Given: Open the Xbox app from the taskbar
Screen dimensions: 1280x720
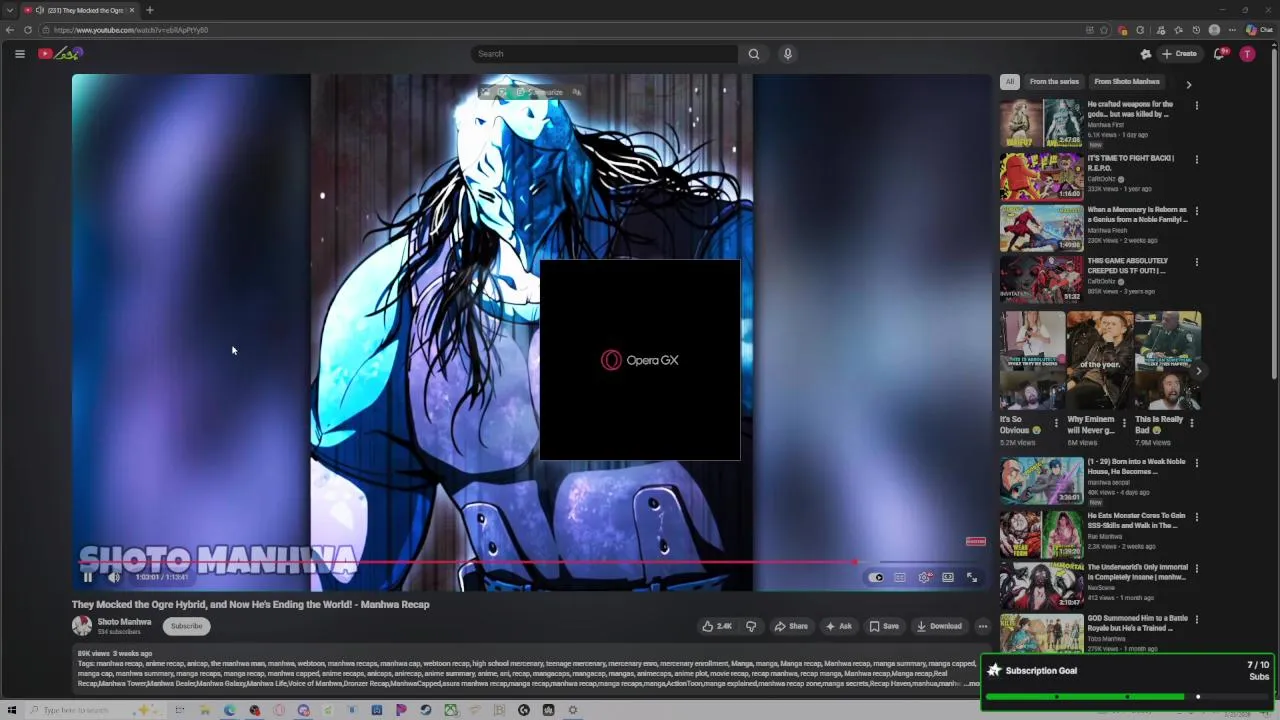Looking at the screenshot, I should tap(451, 710).
